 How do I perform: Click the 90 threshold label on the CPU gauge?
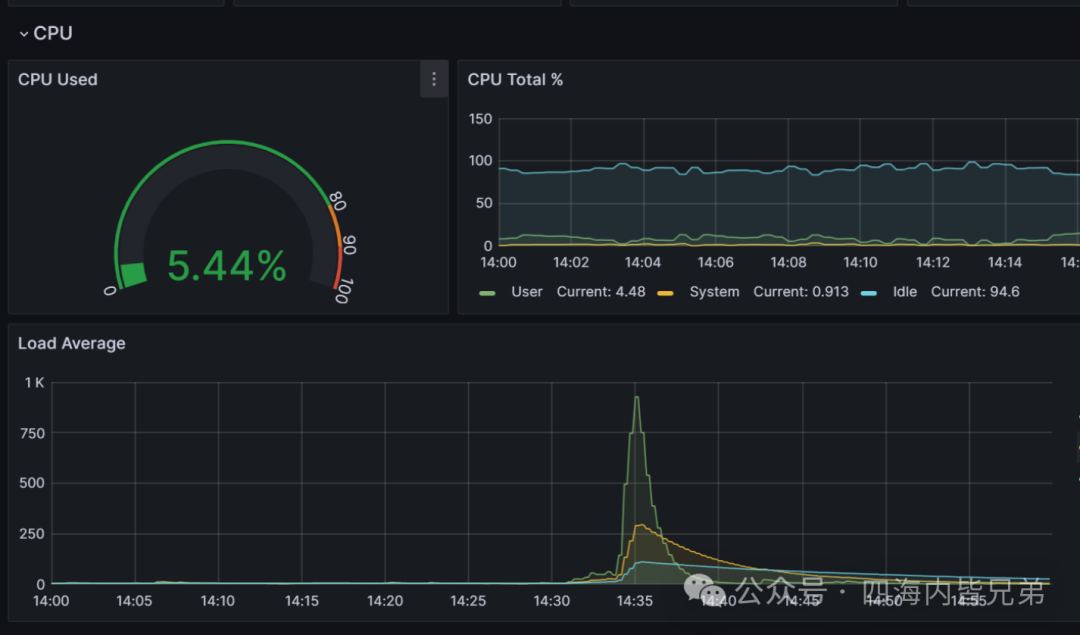pos(349,244)
